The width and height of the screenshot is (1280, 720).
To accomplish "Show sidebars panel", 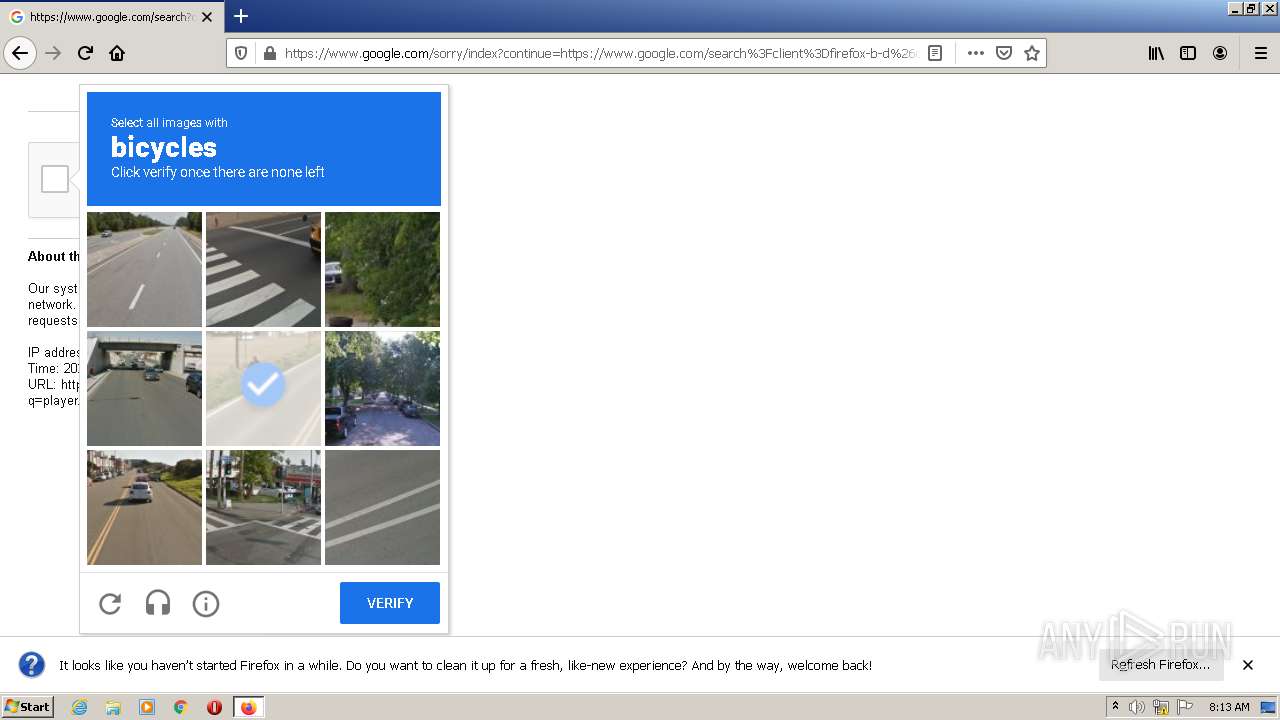I will (1188, 53).
